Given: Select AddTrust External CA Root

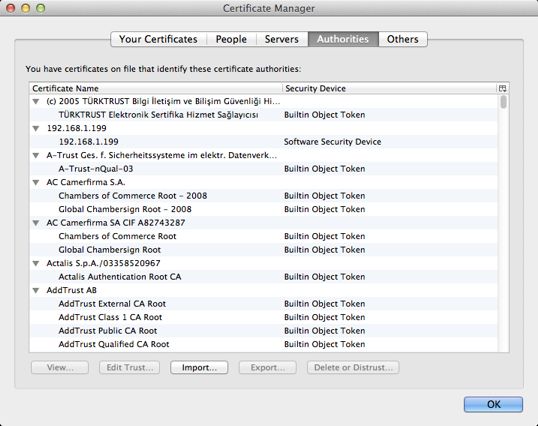Looking at the screenshot, I should (264, 304).
